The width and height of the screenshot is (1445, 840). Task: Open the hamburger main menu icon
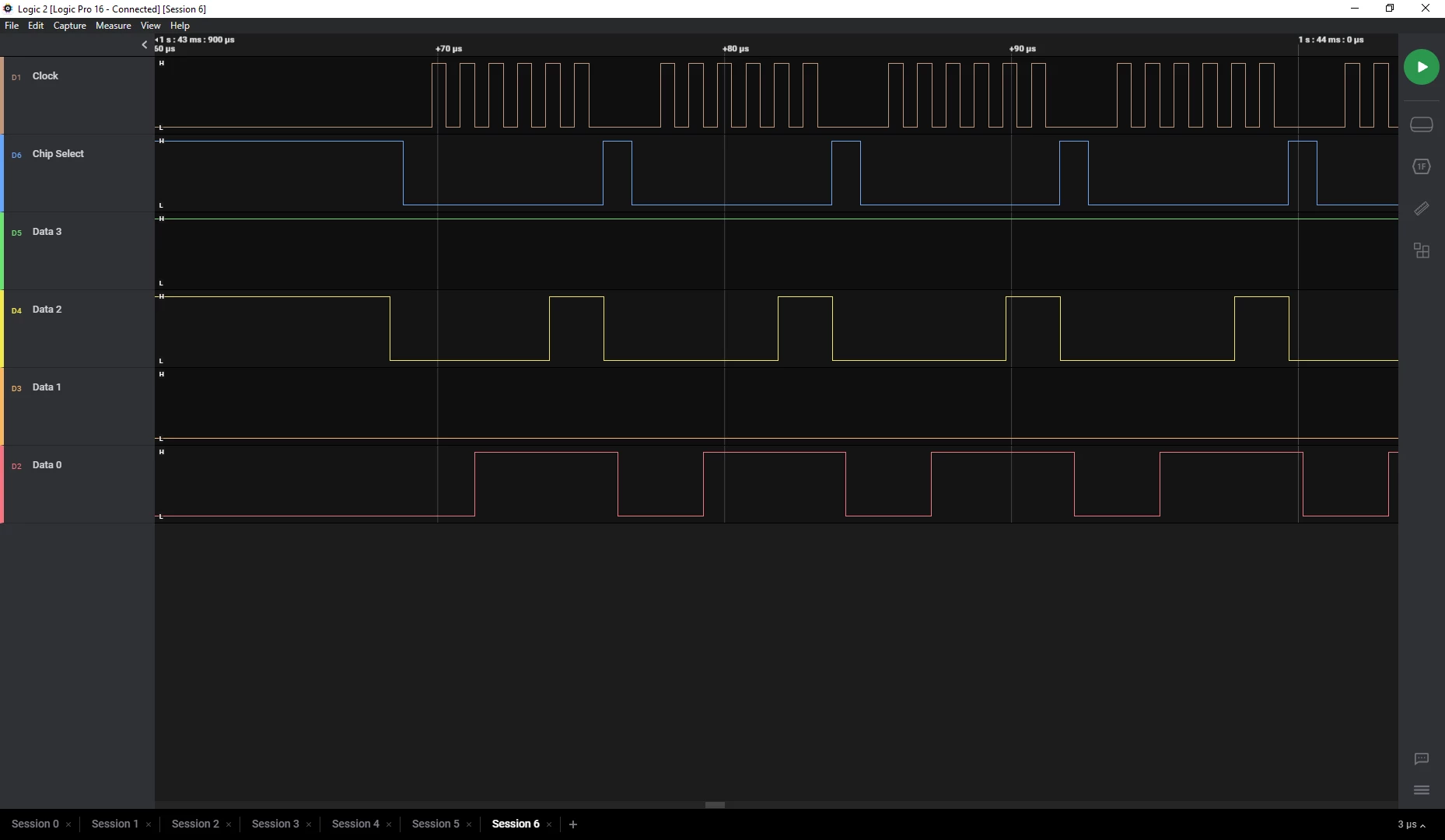click(x=1421, y=790)
